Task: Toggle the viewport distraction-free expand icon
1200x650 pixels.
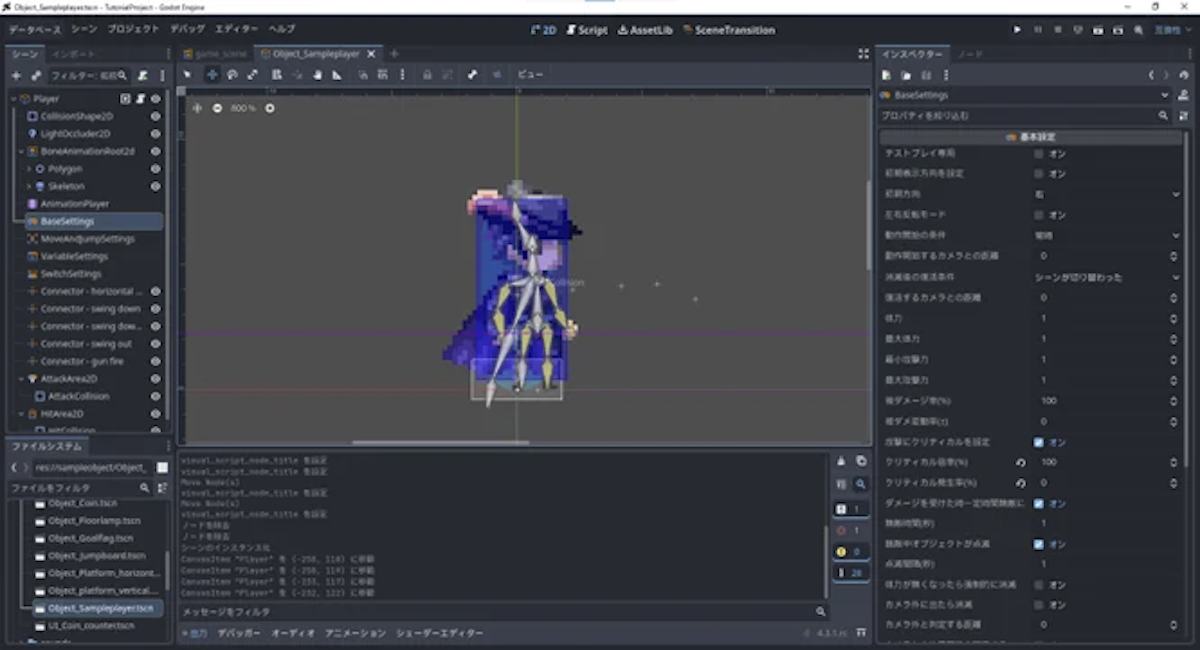Action: point(863,54)
